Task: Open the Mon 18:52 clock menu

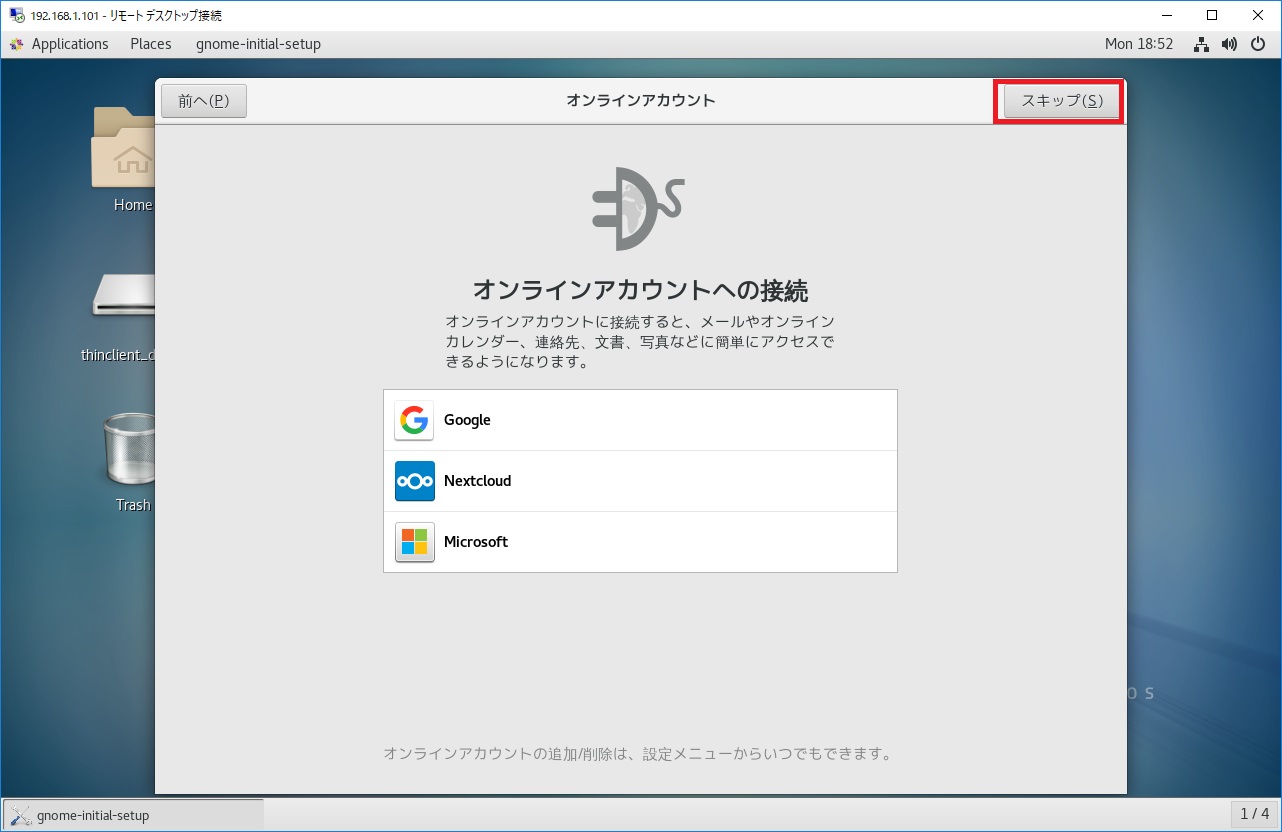Action: (1139, 44)
